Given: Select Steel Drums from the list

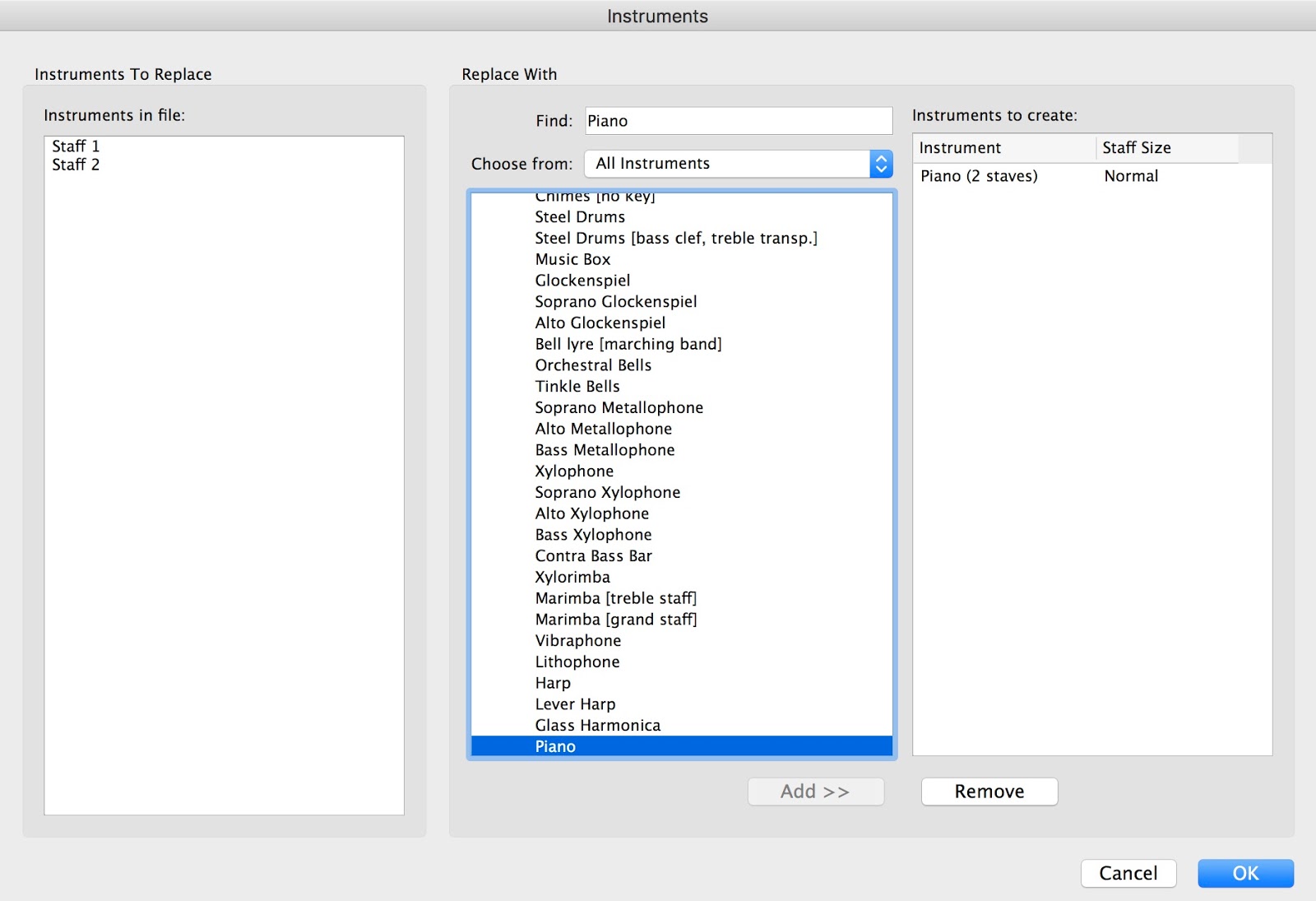Looking at the screenshot, I should (579, 216).
